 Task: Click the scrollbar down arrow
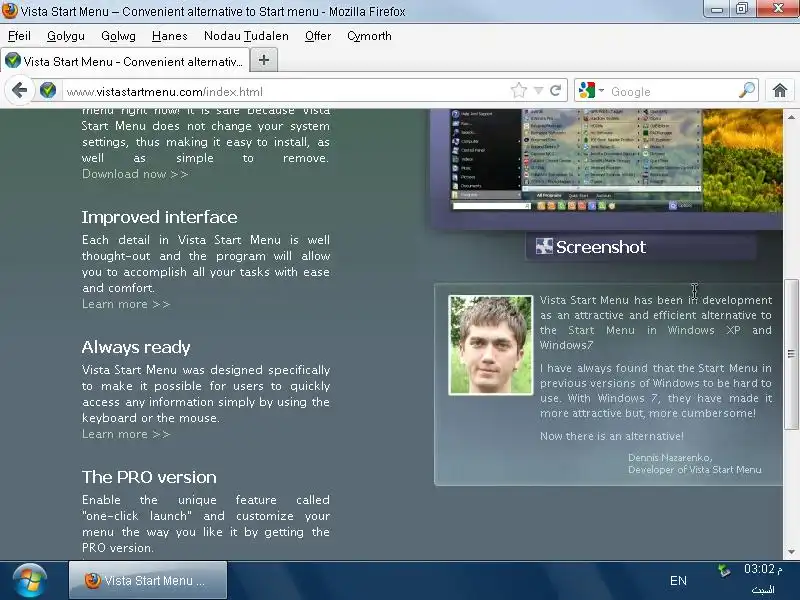(791, 552)
